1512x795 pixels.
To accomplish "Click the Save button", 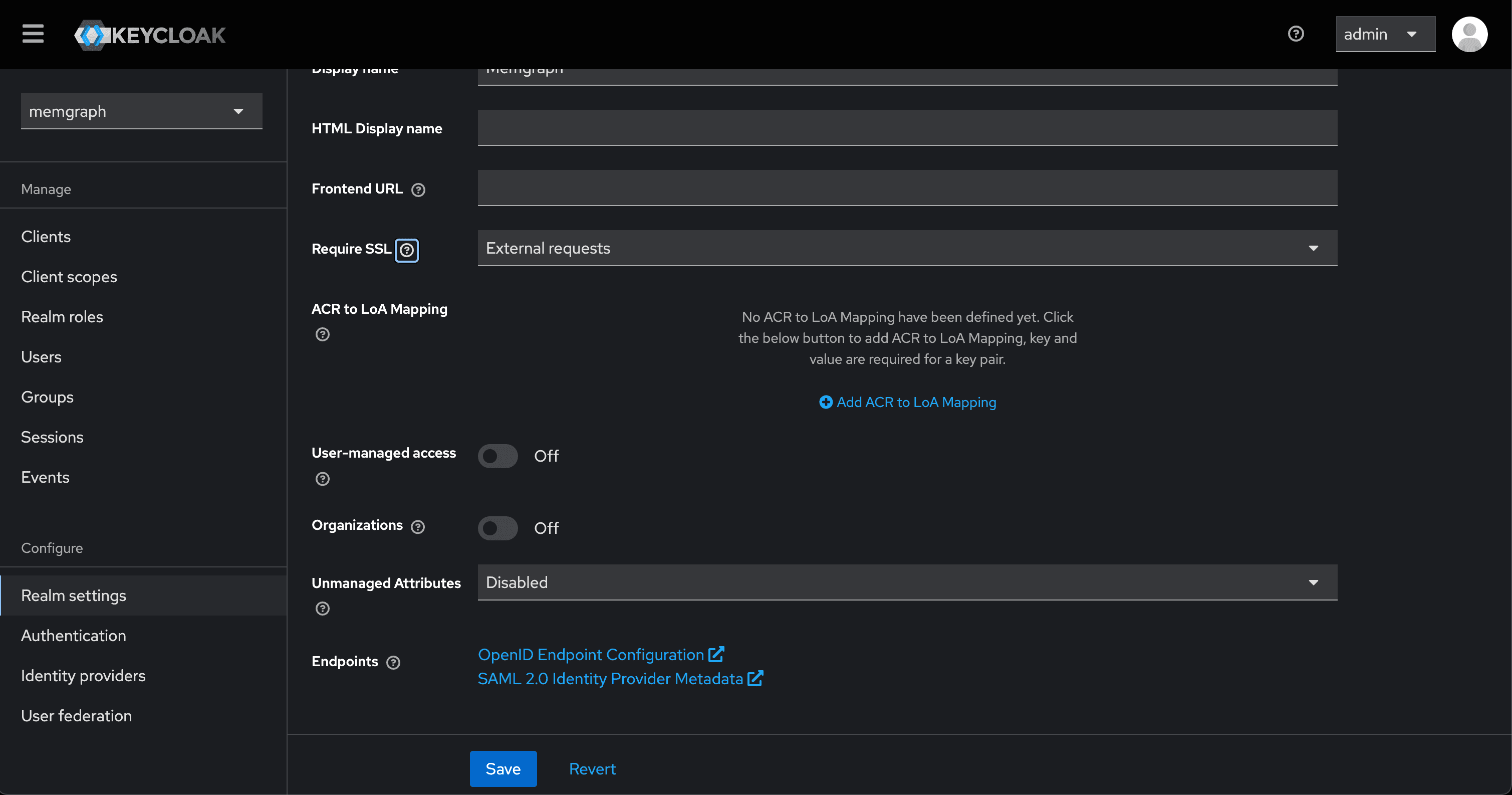I will coord(502,768).
